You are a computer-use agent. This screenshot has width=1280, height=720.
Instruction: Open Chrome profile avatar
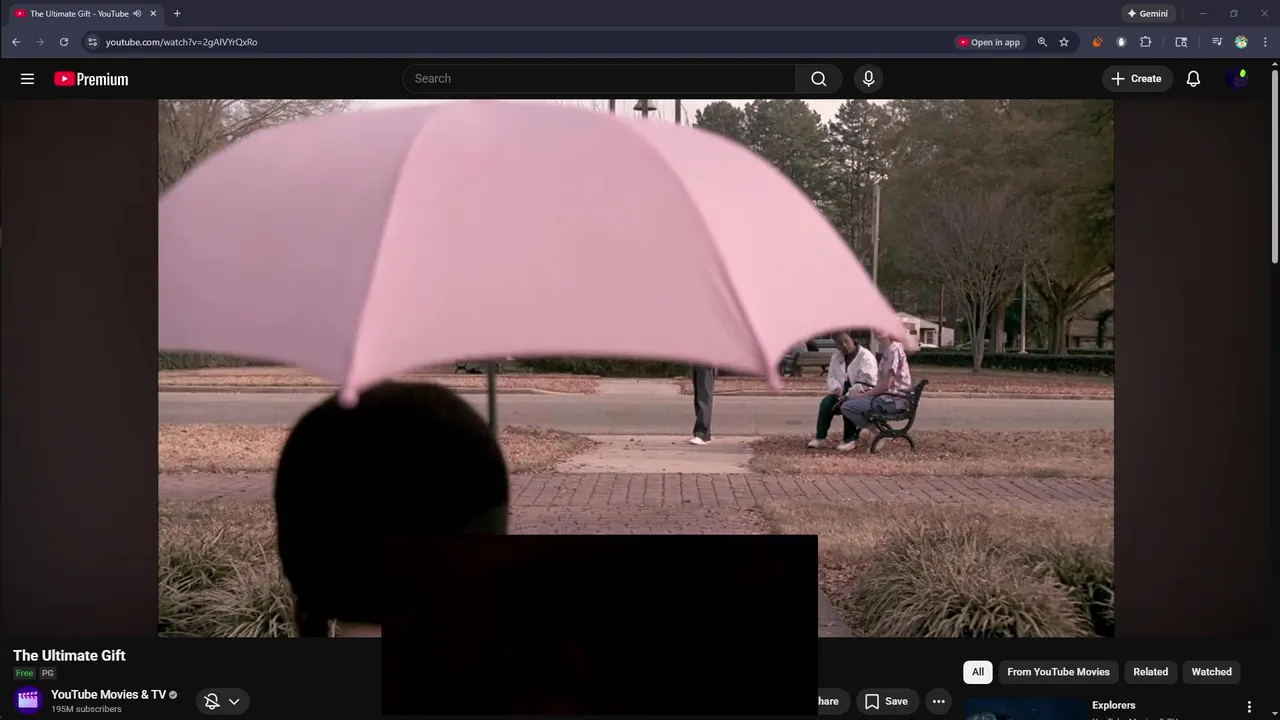1241,42
